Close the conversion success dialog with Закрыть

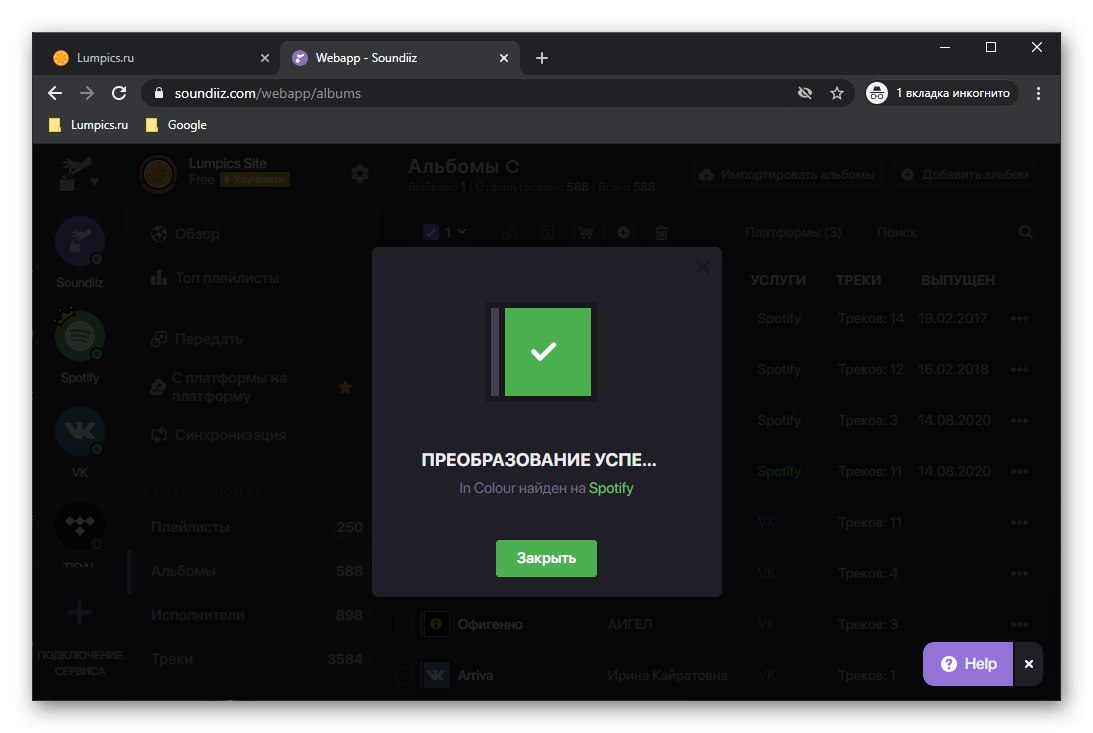pyautogui.click(x=546, y=558)
